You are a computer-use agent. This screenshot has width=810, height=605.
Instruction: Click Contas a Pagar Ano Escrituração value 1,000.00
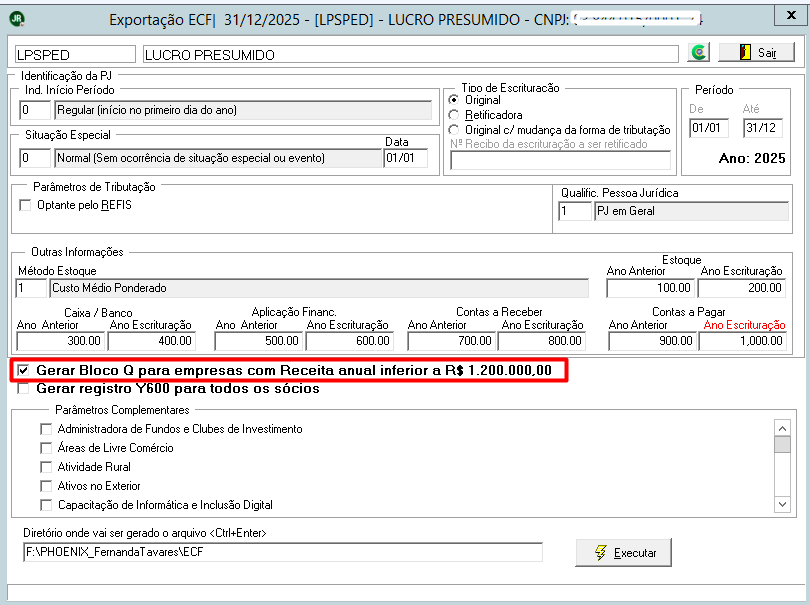[x=743, y=341]
